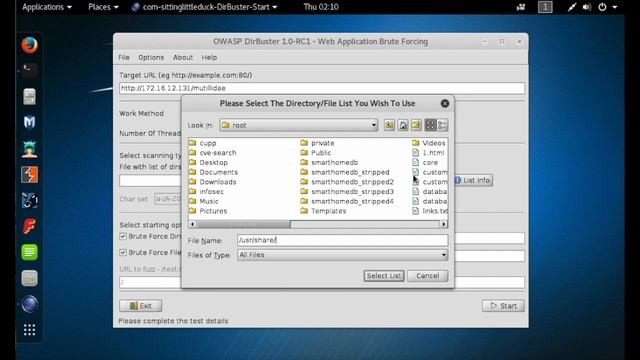Click the screen recorder icon in top bar
The width and height of the screenshot is (640, 360).
point(521,7)
